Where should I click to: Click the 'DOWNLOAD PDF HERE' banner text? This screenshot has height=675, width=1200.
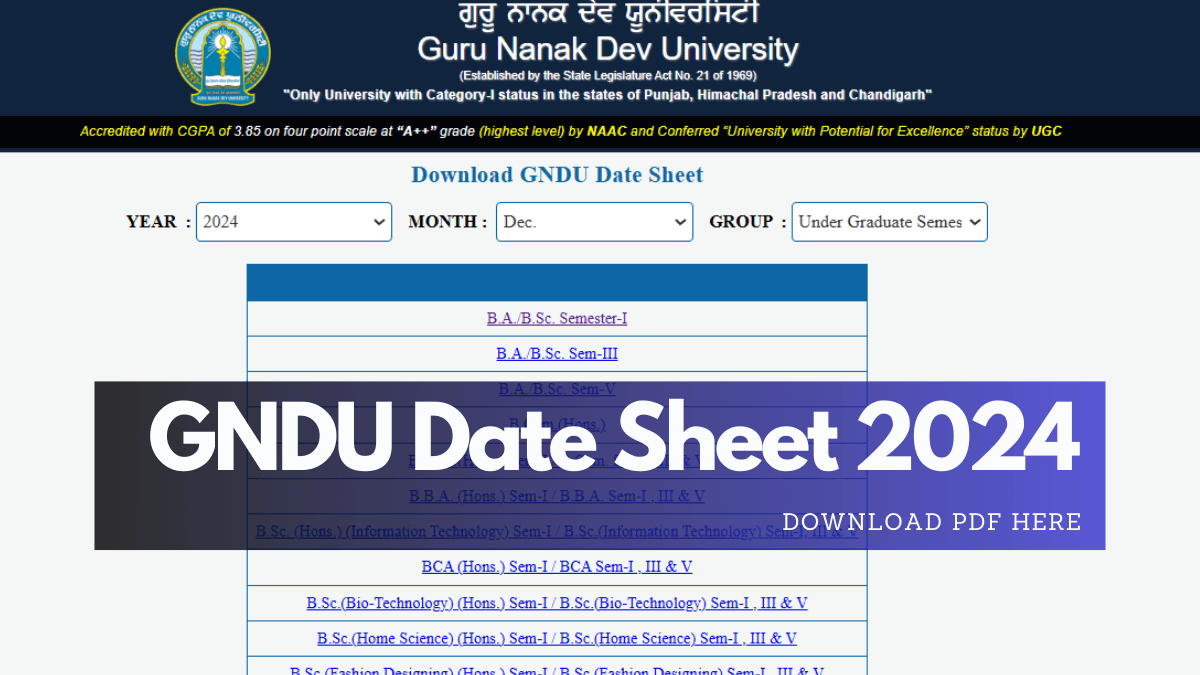tap(932, 522)
